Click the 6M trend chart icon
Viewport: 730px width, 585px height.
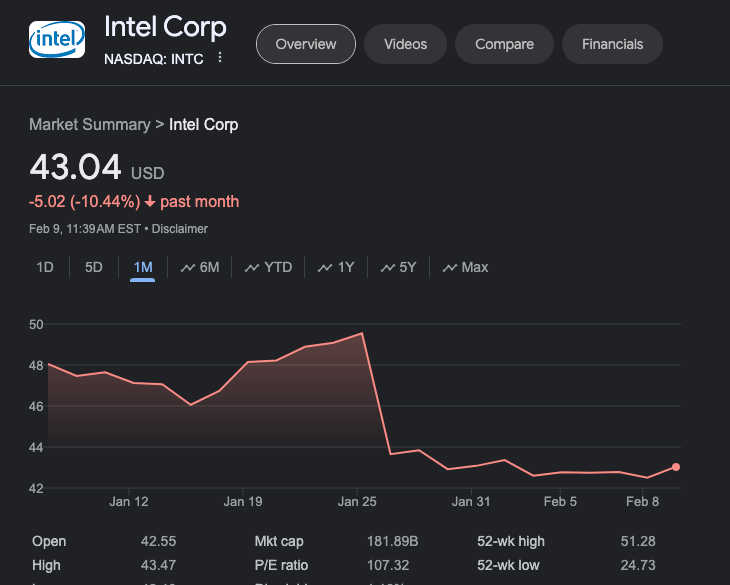[x=187, y=268]
